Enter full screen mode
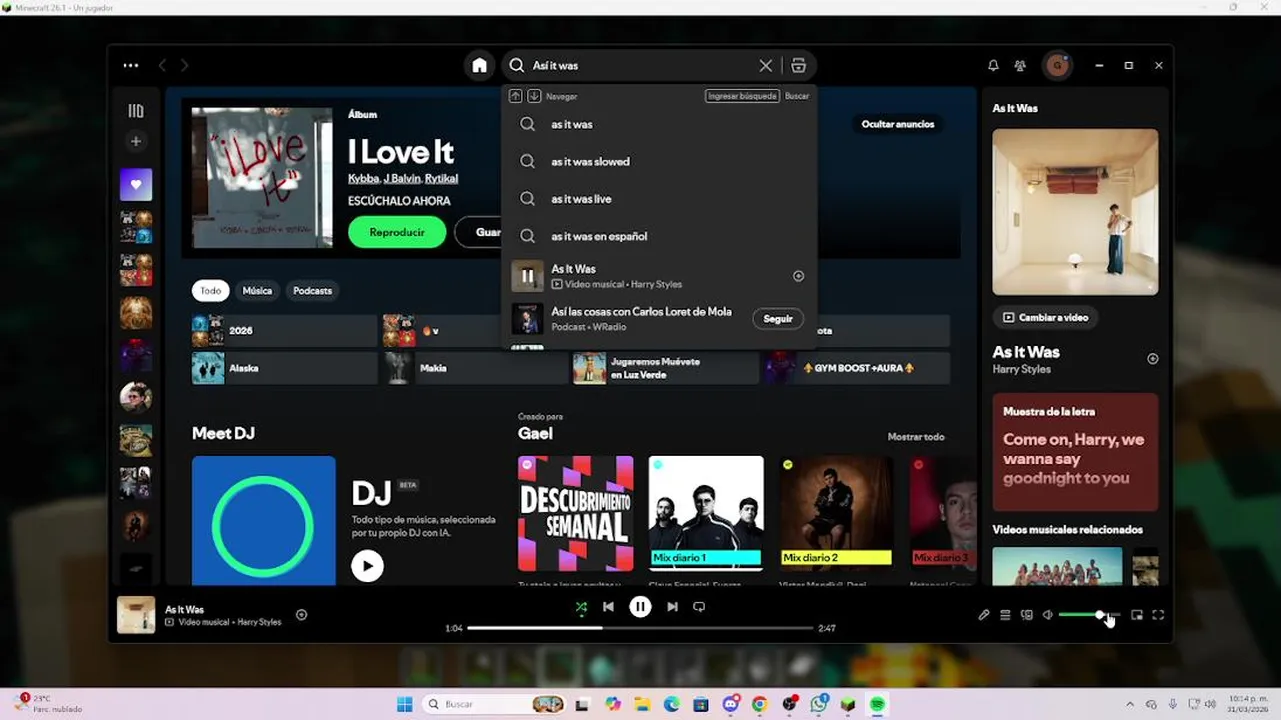The height and width of the screenshot is (720, 1281). (1158, 615)
